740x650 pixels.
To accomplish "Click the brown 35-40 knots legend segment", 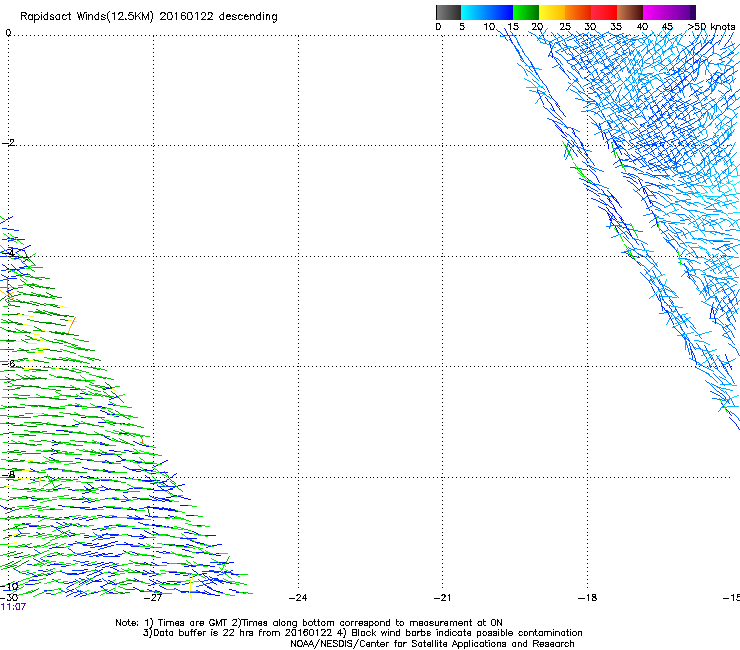I will pyautogui.click(x=630, y=12).
